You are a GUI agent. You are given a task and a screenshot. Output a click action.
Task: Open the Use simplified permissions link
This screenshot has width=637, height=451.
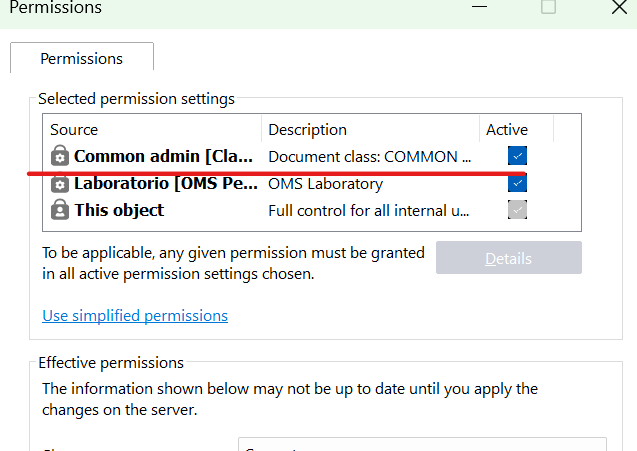pyautogui.click(x=135, y=316)
